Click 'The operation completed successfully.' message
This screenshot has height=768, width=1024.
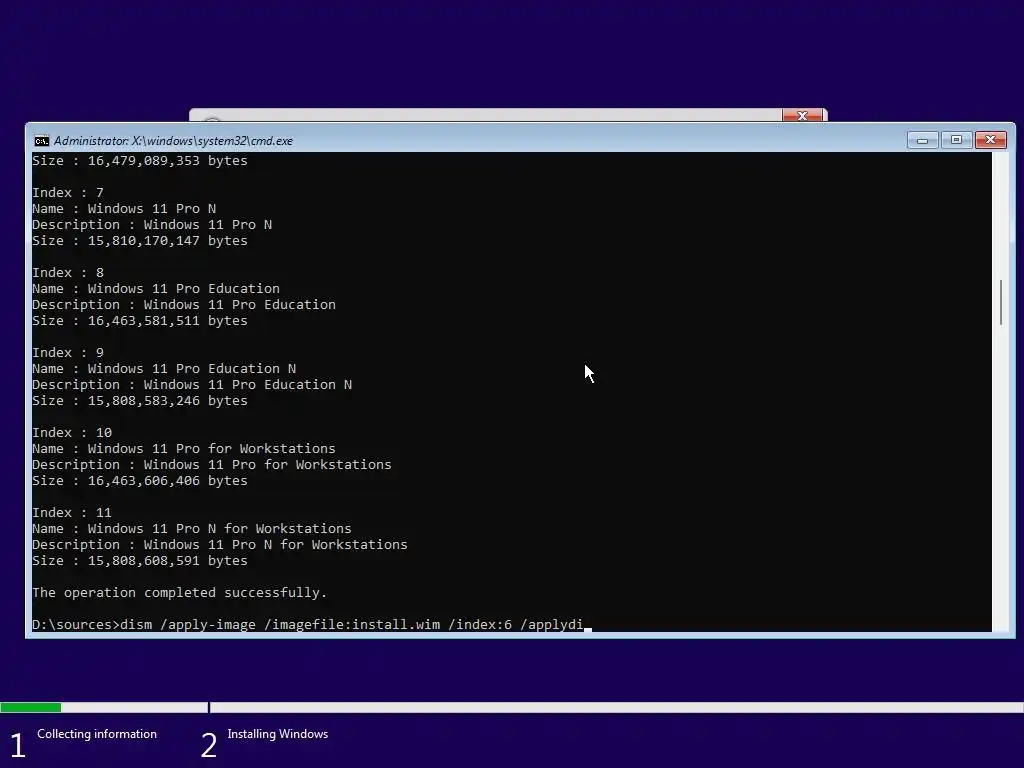[x=180, y=593]
